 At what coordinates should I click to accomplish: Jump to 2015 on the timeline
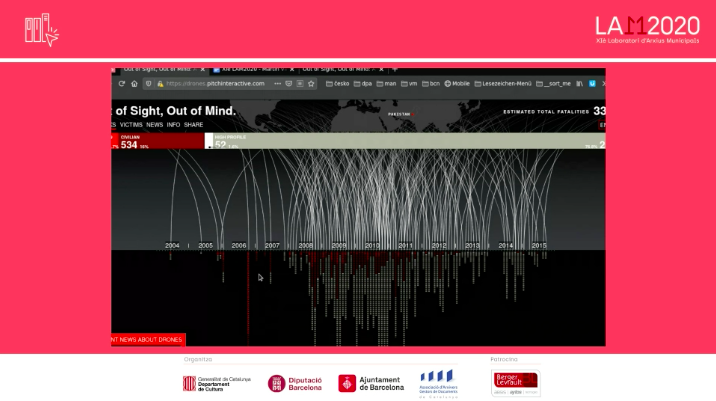[539, 245]
